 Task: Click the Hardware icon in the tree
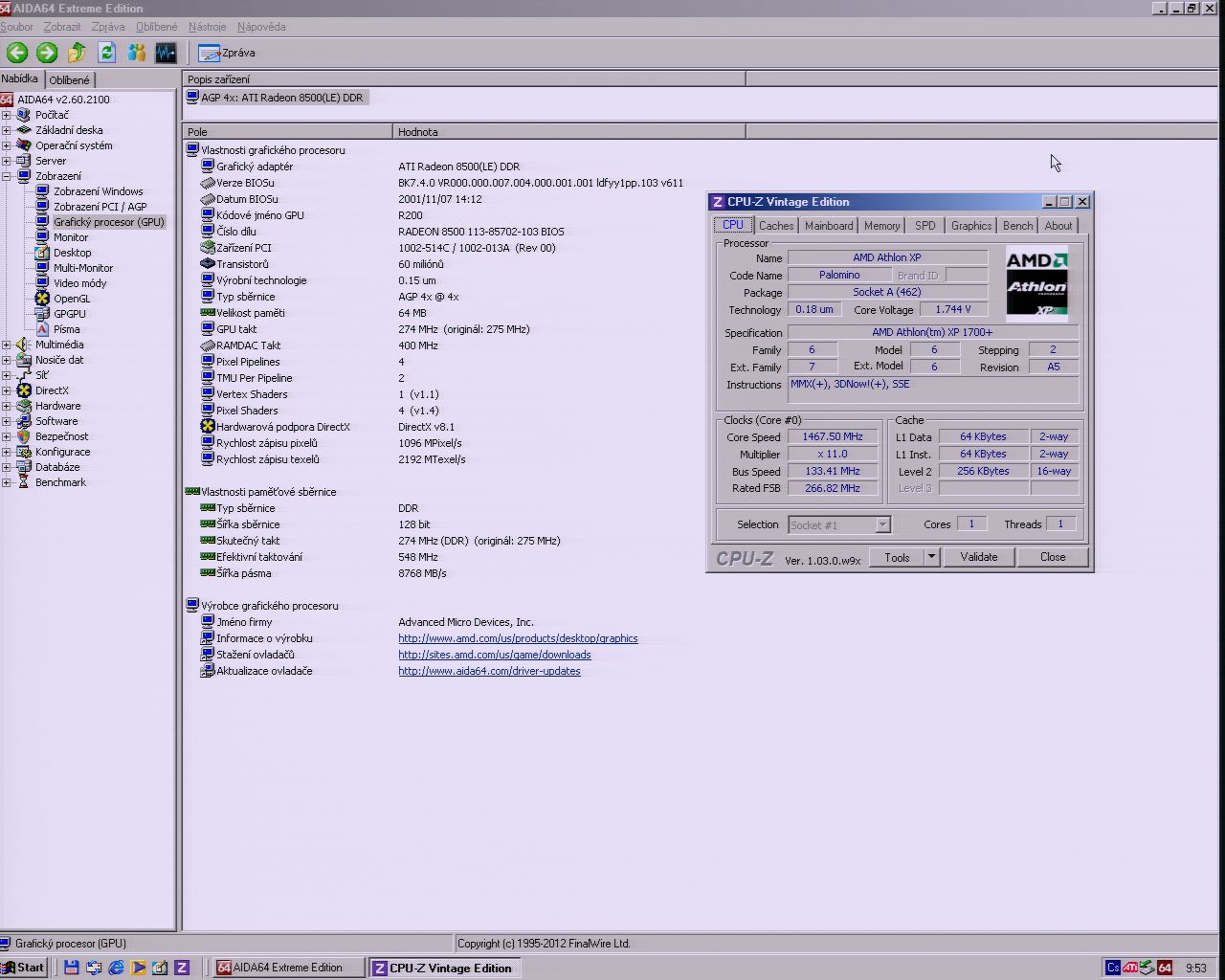pyautogui.click(x=24, y=406)
